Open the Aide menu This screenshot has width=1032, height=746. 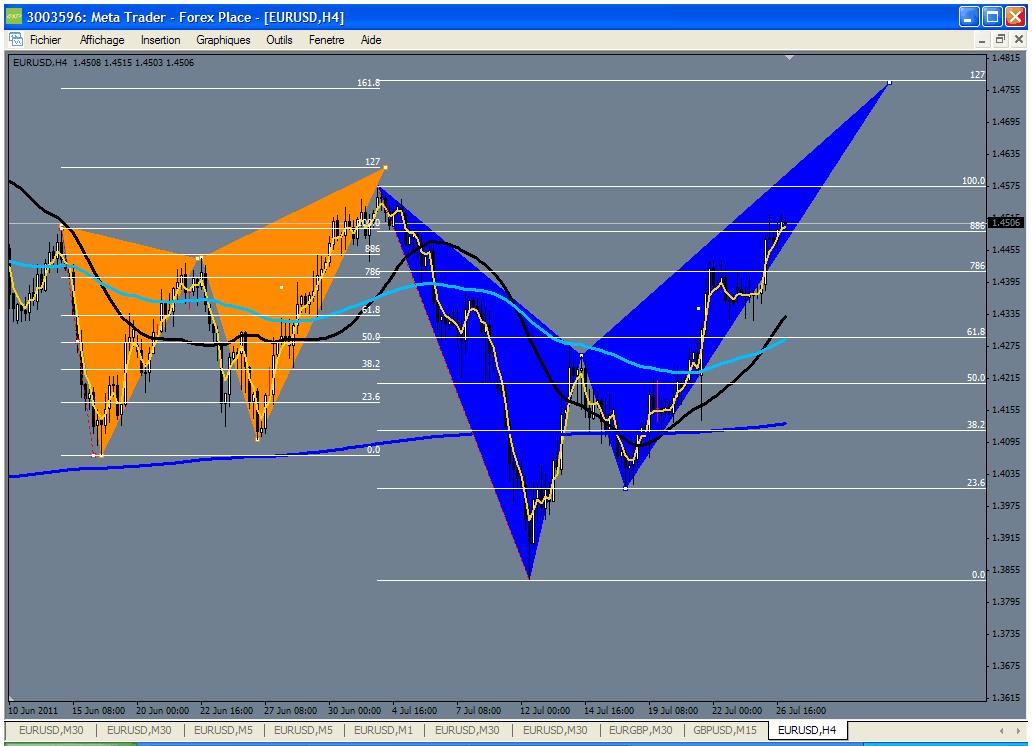371,40
